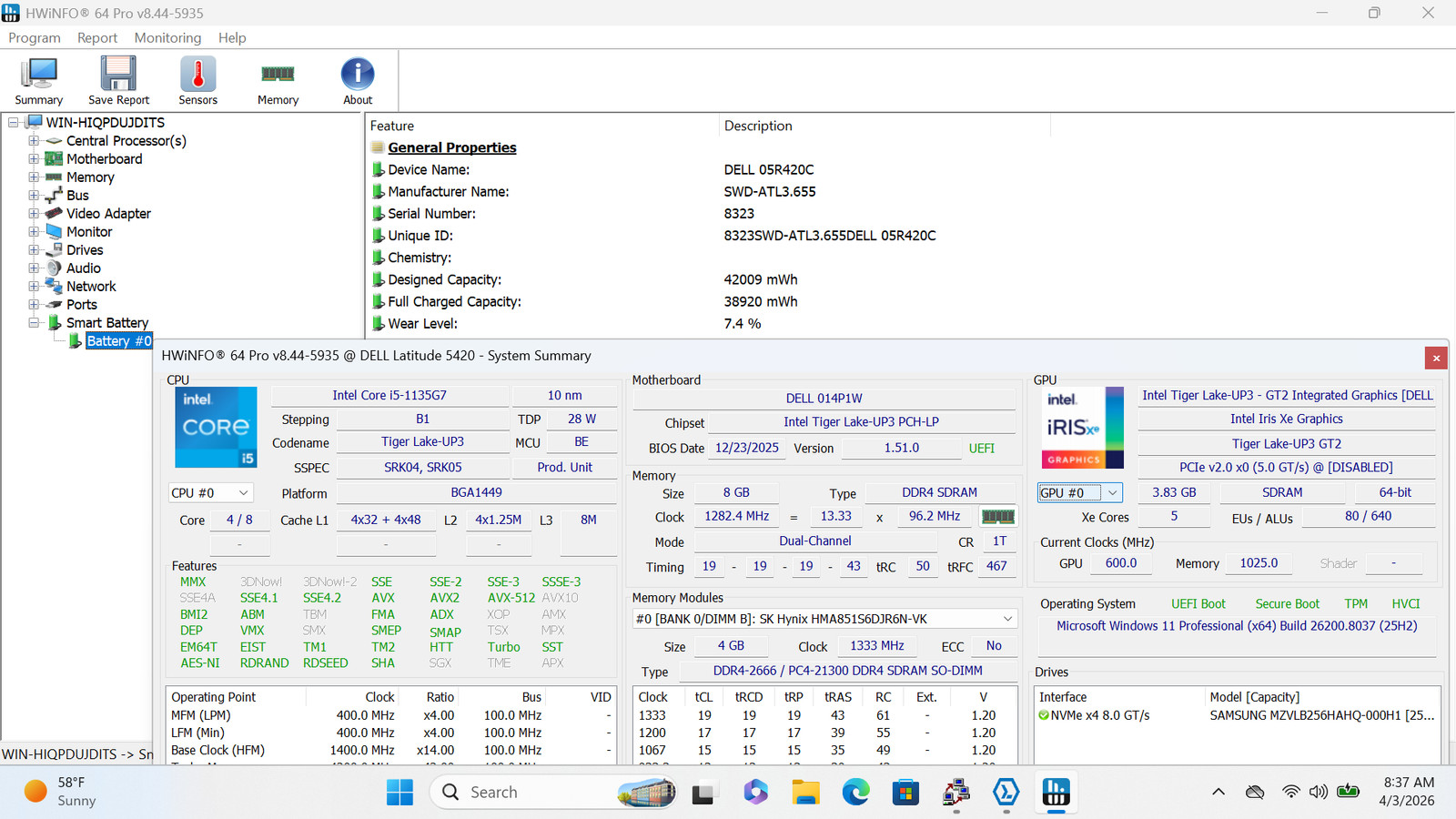Viewport: 1456px width, 819px height.
Task: Select WIN-HIQPDUJDITS root node
Action: (106, 123)
